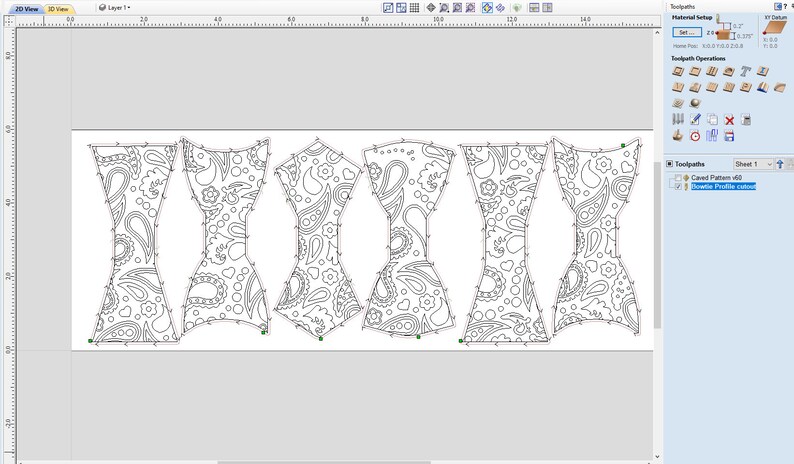Image resolution: width=794 pixels, height=464 pixels.
Task: Click the blue up arrow beside Sheet 1
Action: tap(780, 164)
